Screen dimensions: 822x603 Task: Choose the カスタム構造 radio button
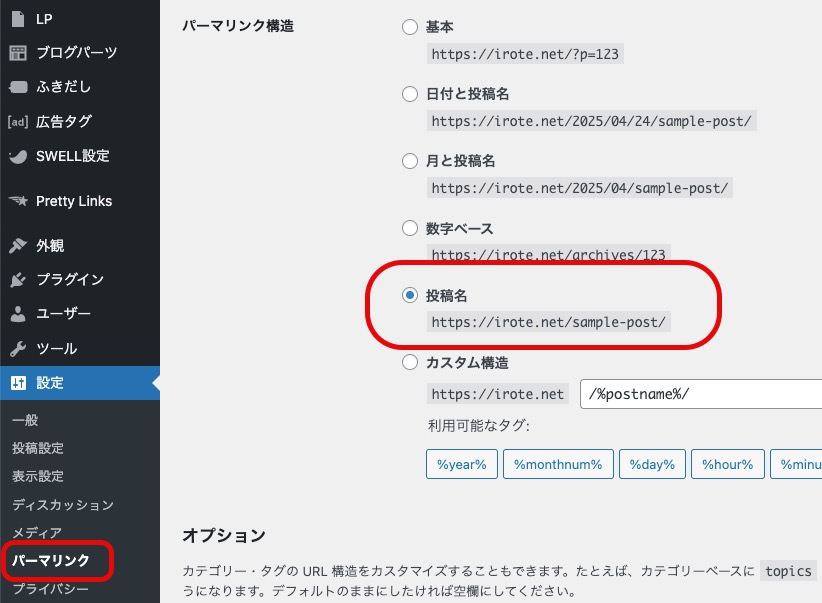point(410,363)
